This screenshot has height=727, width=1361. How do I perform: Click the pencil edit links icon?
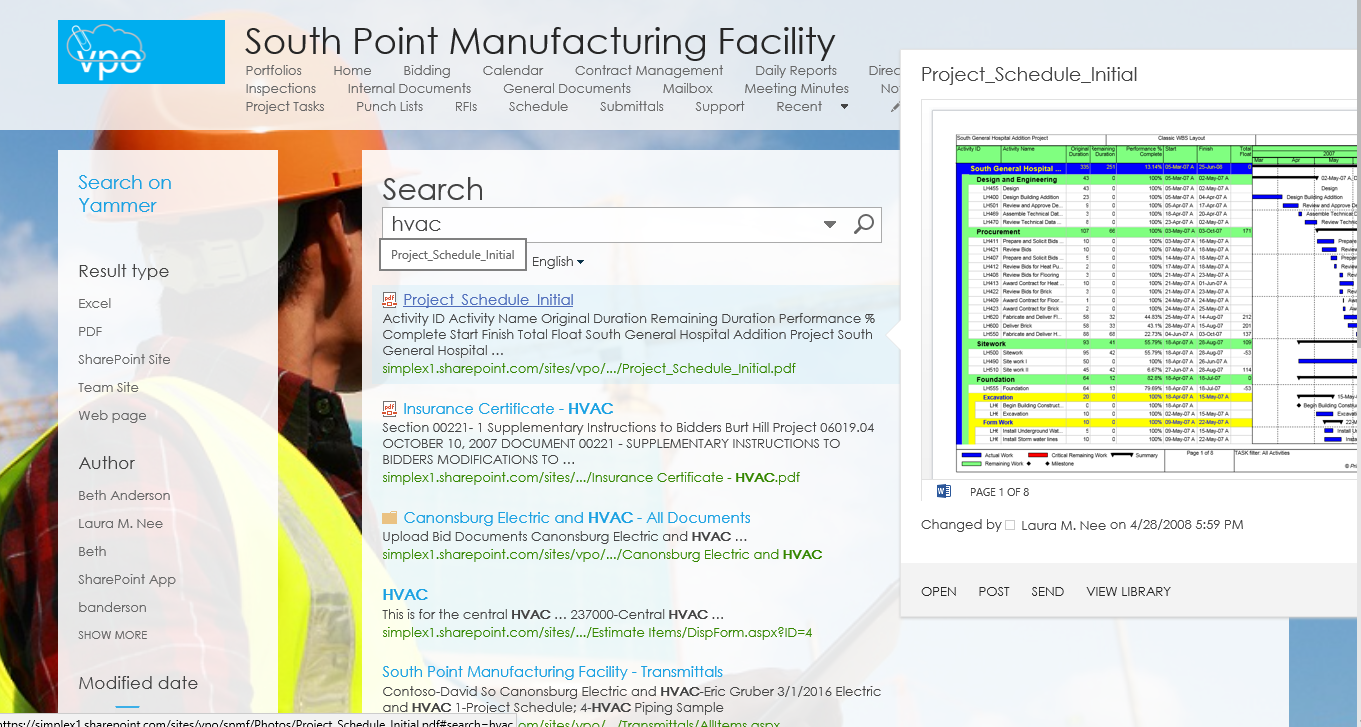[x=895, y=107]
